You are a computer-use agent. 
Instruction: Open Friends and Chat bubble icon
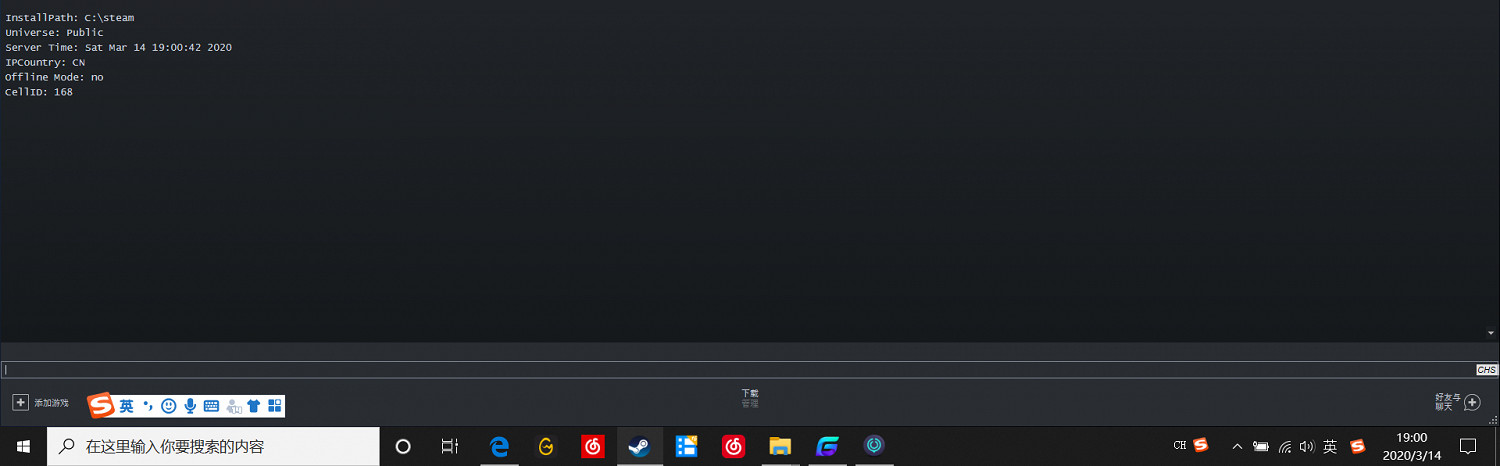tap(1471, 402)
